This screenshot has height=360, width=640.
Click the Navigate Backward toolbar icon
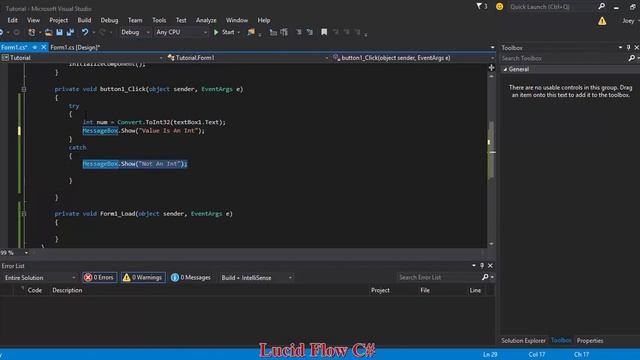click(2, 32)
